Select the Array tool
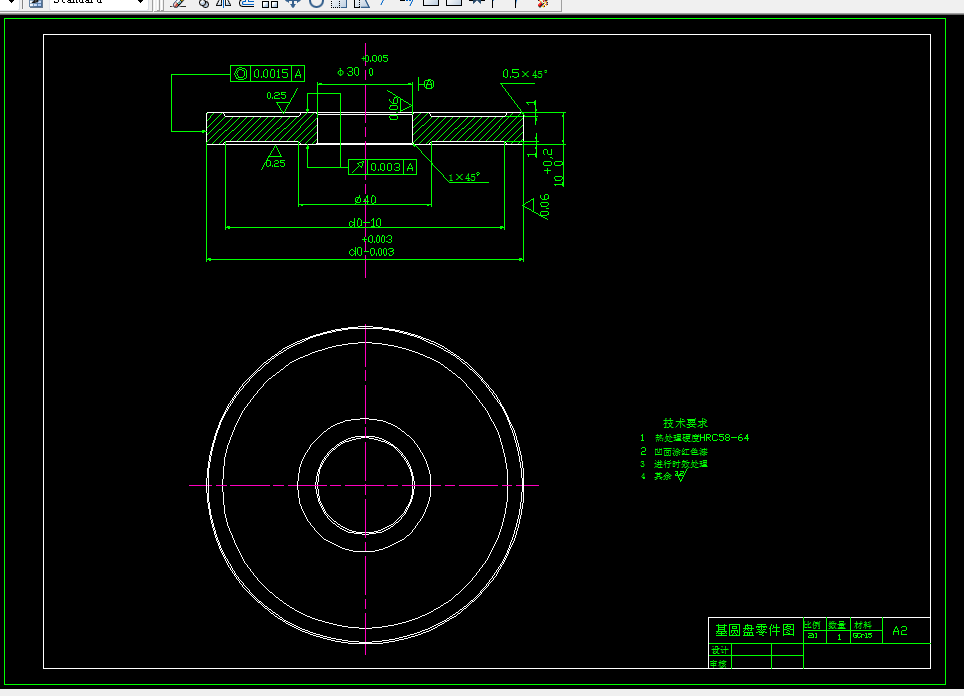The image size is (964, 696). point(270,3)
